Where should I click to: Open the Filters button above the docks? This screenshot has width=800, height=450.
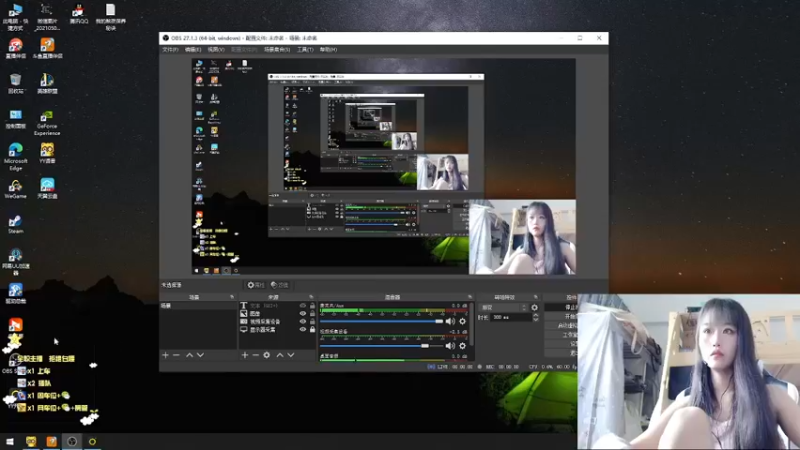pos(280,285)
